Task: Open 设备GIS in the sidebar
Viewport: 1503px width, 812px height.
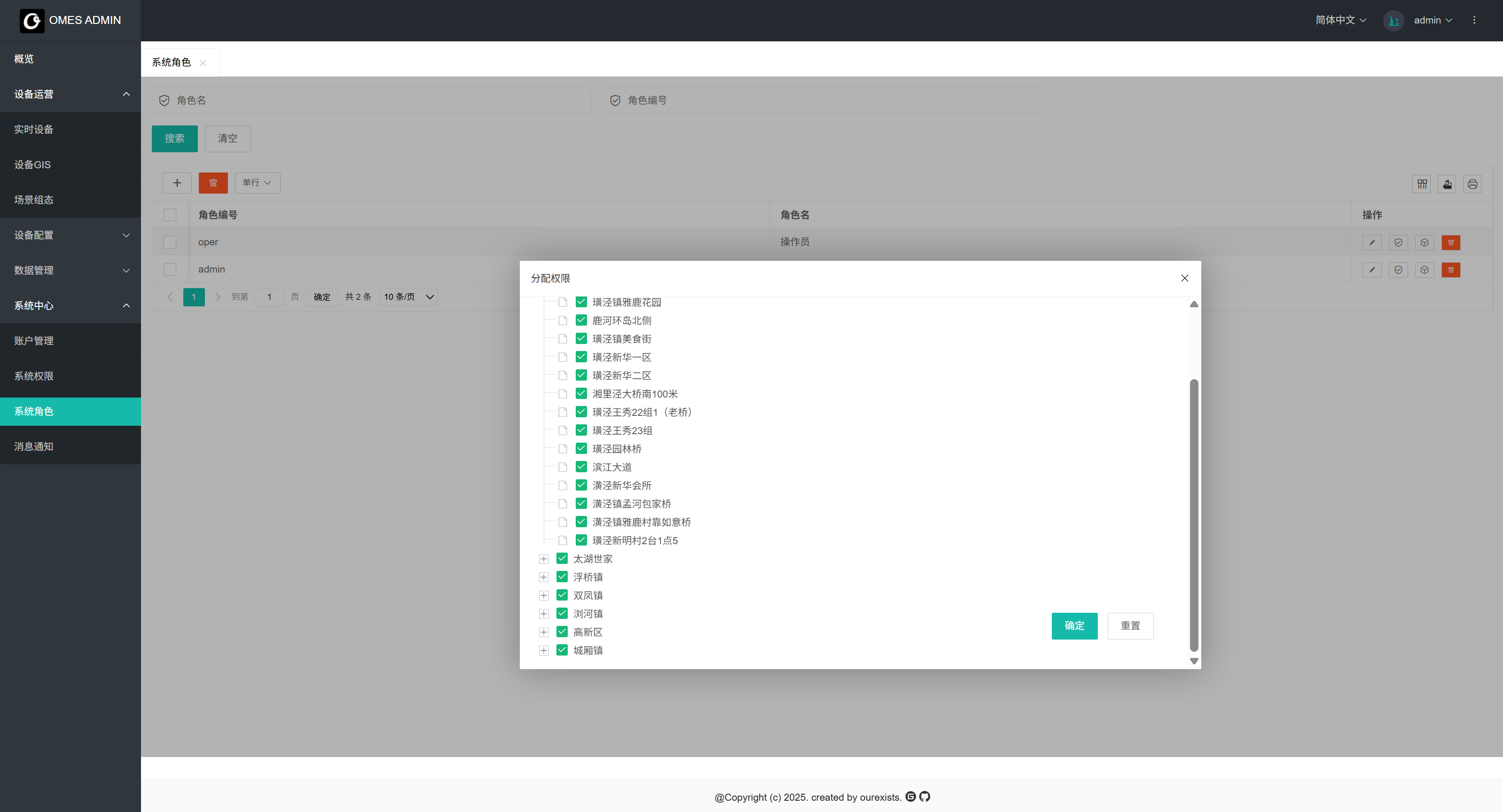Action: click(x=33, y=164)
